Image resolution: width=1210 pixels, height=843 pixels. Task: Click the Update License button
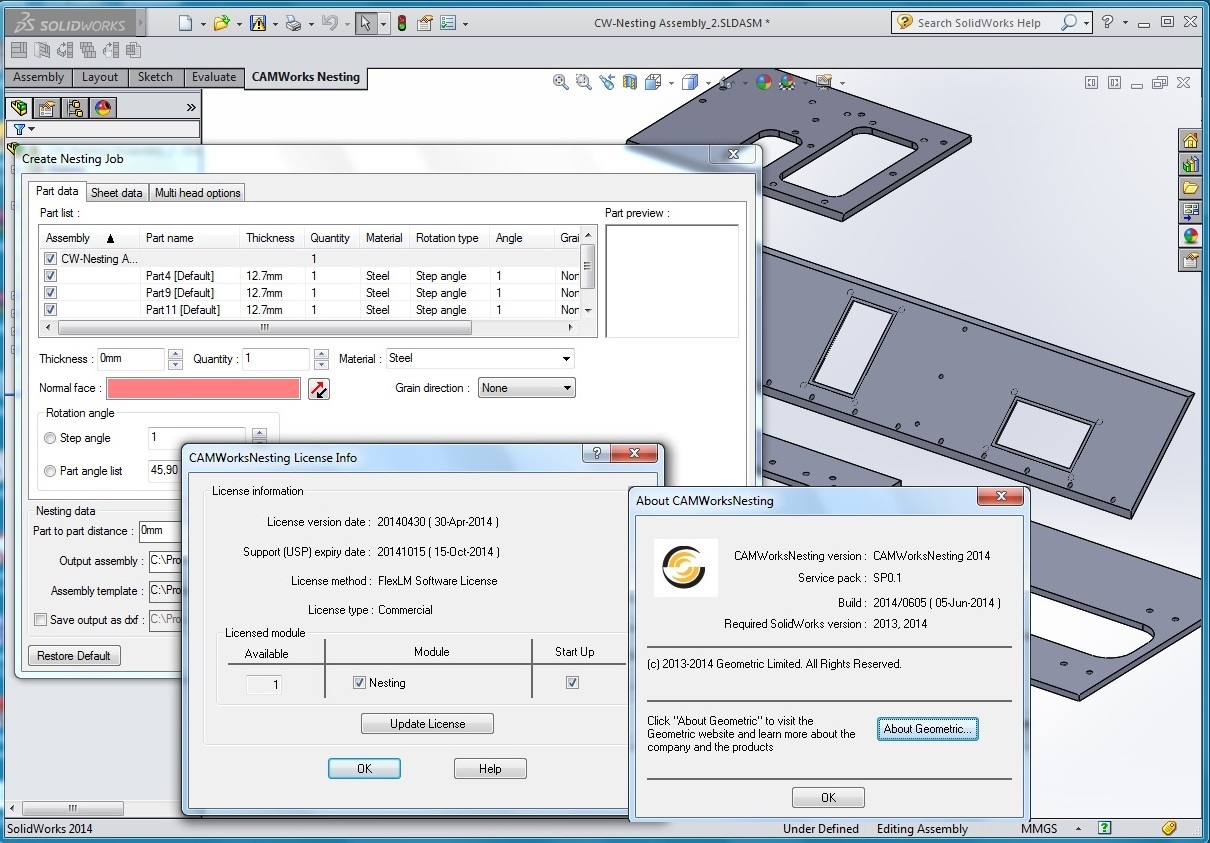427,724
